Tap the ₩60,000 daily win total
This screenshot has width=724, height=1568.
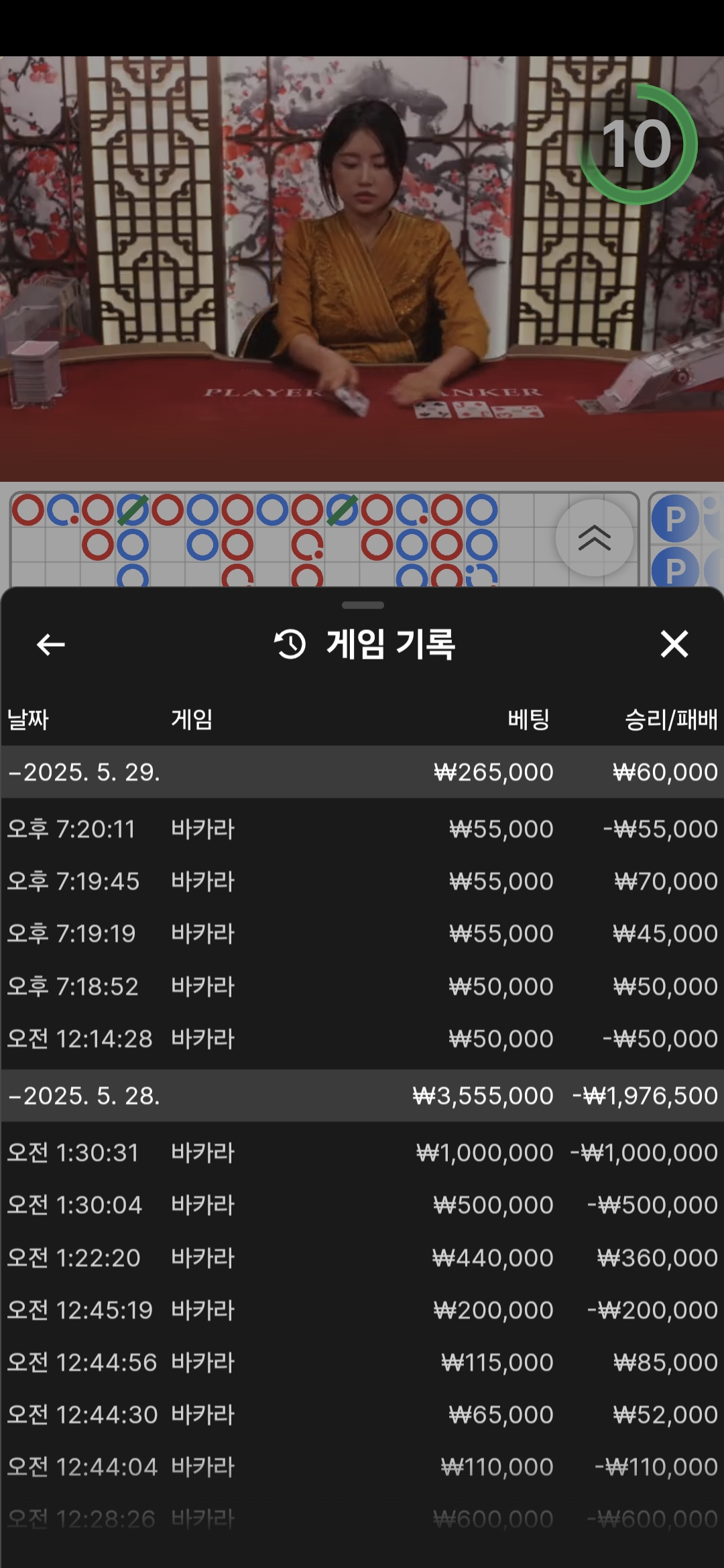[665, 772]
